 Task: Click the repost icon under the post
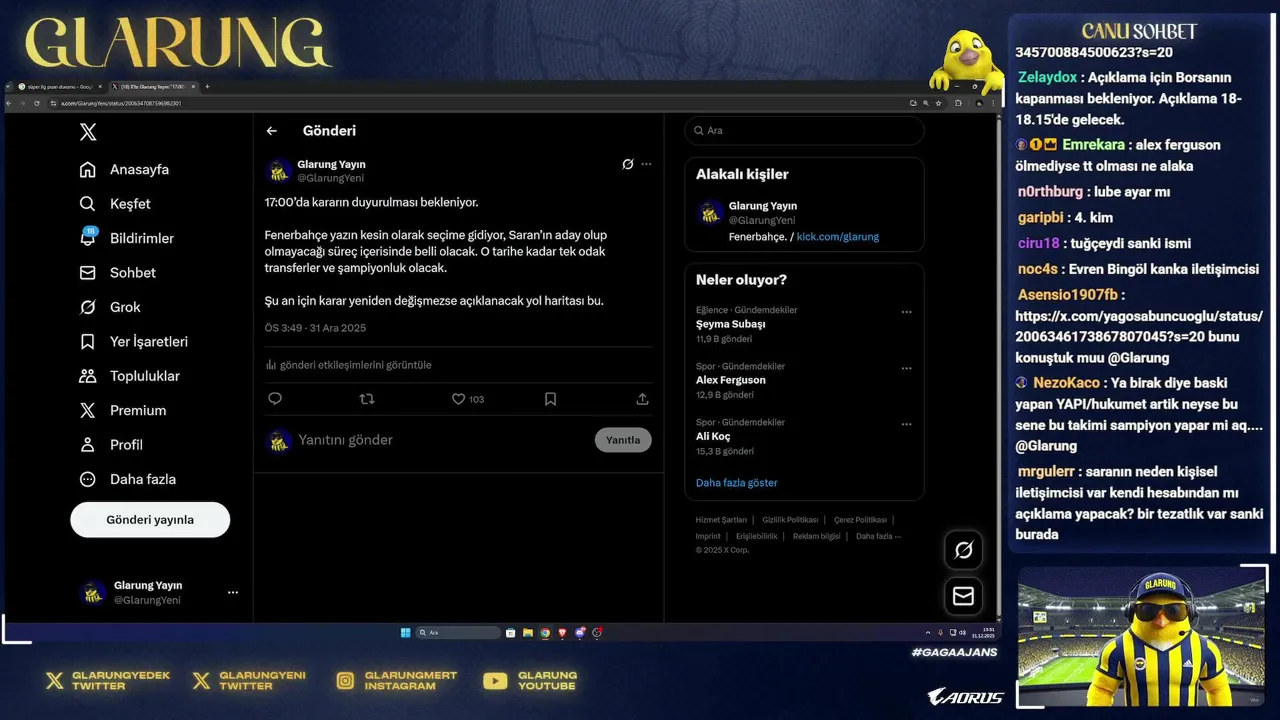pyautogui.click(x=367, y=399)
